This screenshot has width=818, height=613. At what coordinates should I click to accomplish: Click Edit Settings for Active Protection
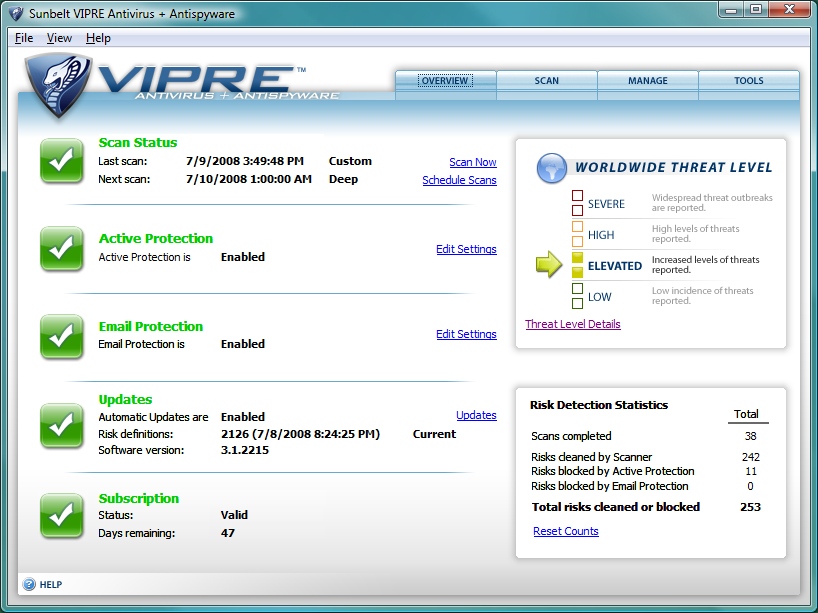pos(466,249)
